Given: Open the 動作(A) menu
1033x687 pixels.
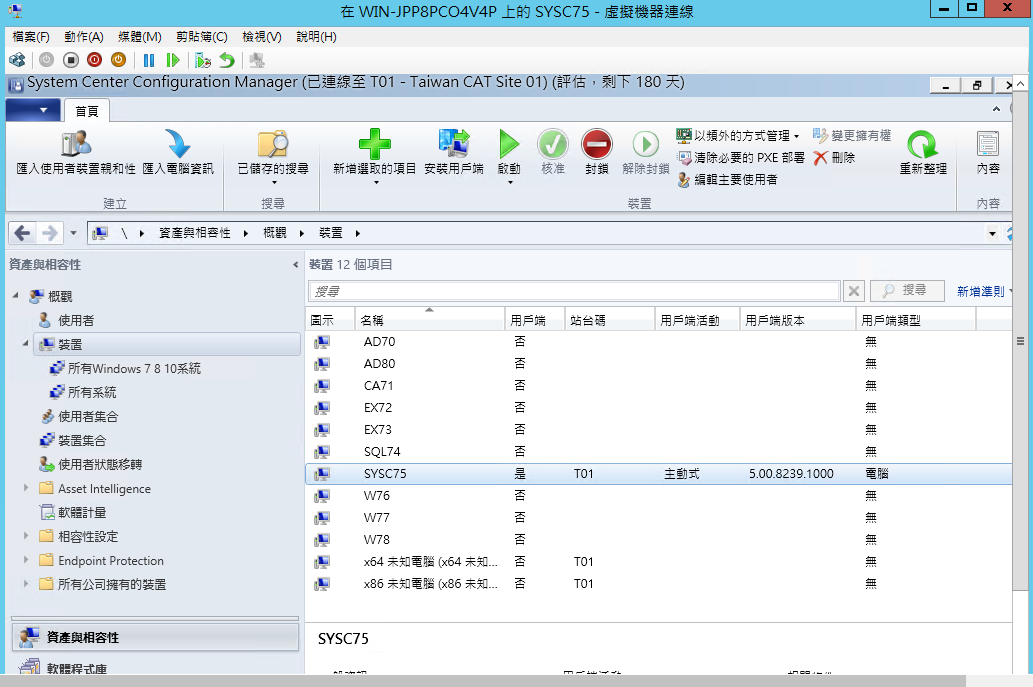Looking at the screenshot, I should tap(84, 37).
